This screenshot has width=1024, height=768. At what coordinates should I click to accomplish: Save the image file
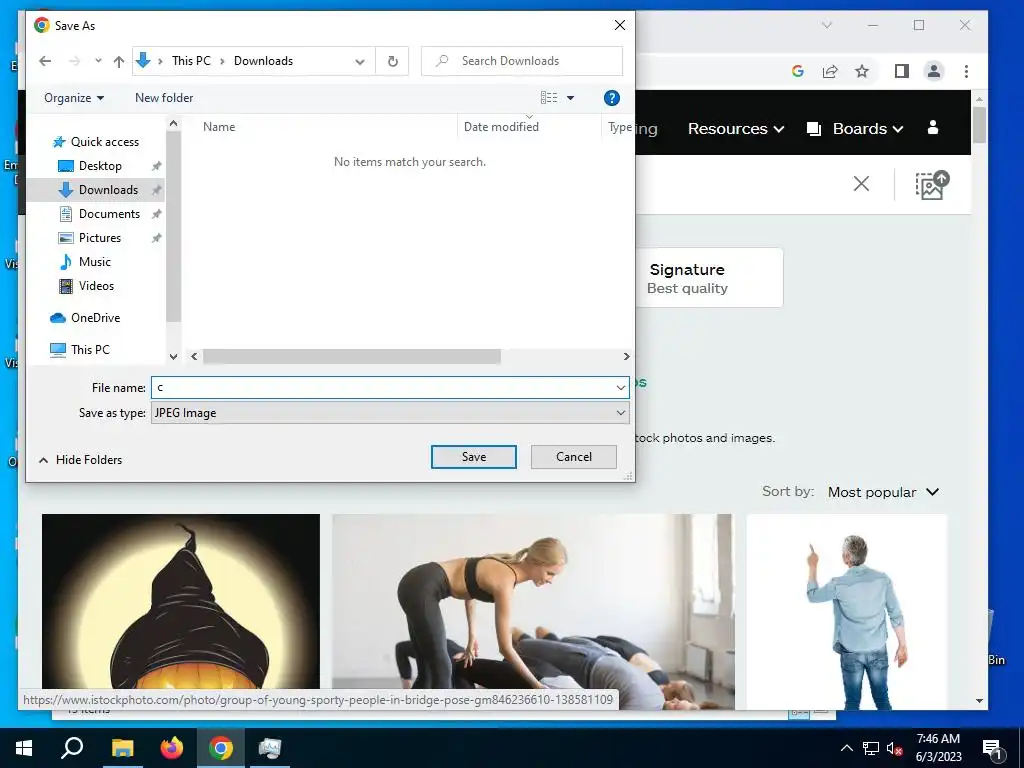coord(473,457)
